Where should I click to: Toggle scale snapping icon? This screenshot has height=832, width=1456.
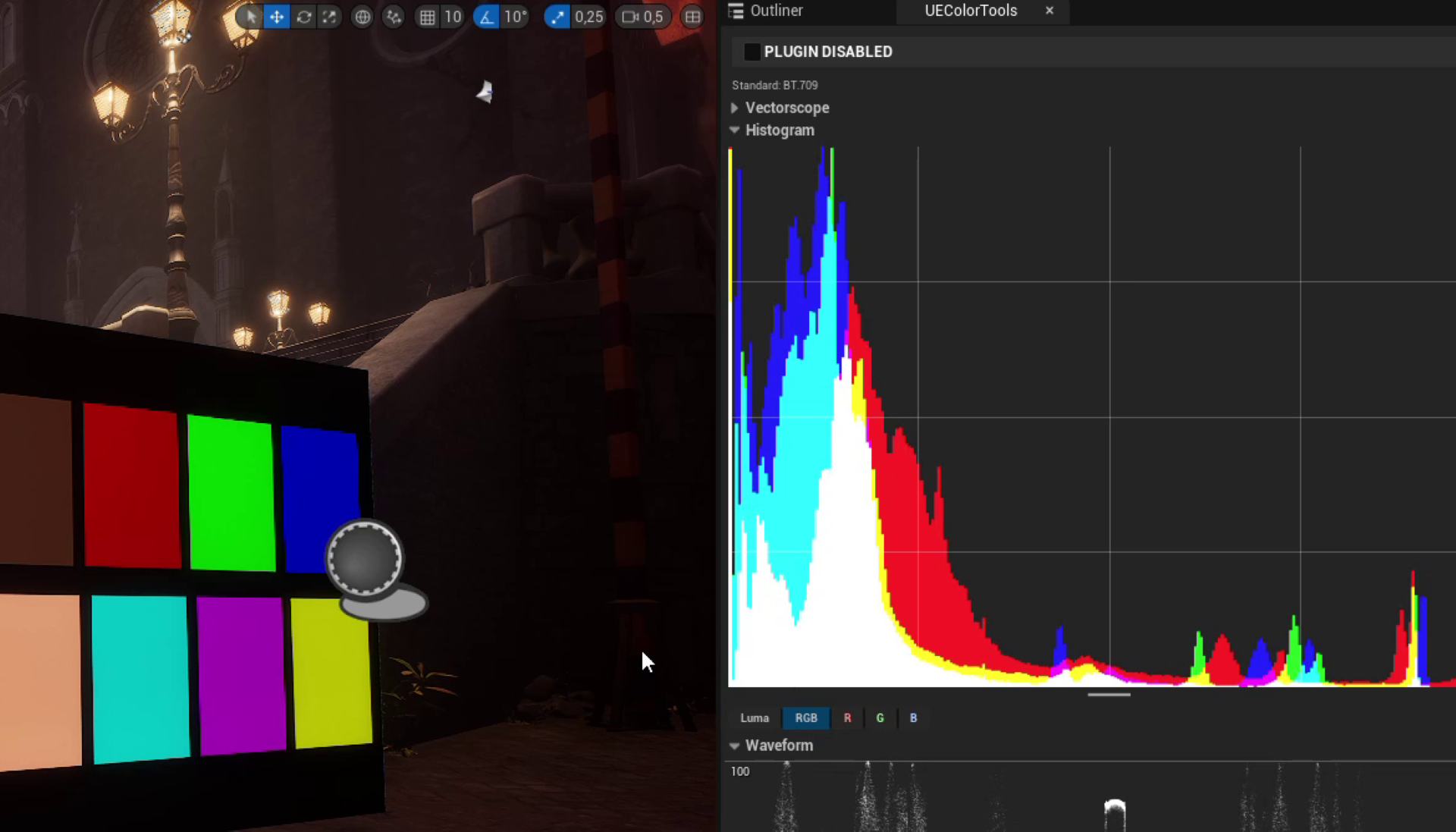[x=557, y=17]
